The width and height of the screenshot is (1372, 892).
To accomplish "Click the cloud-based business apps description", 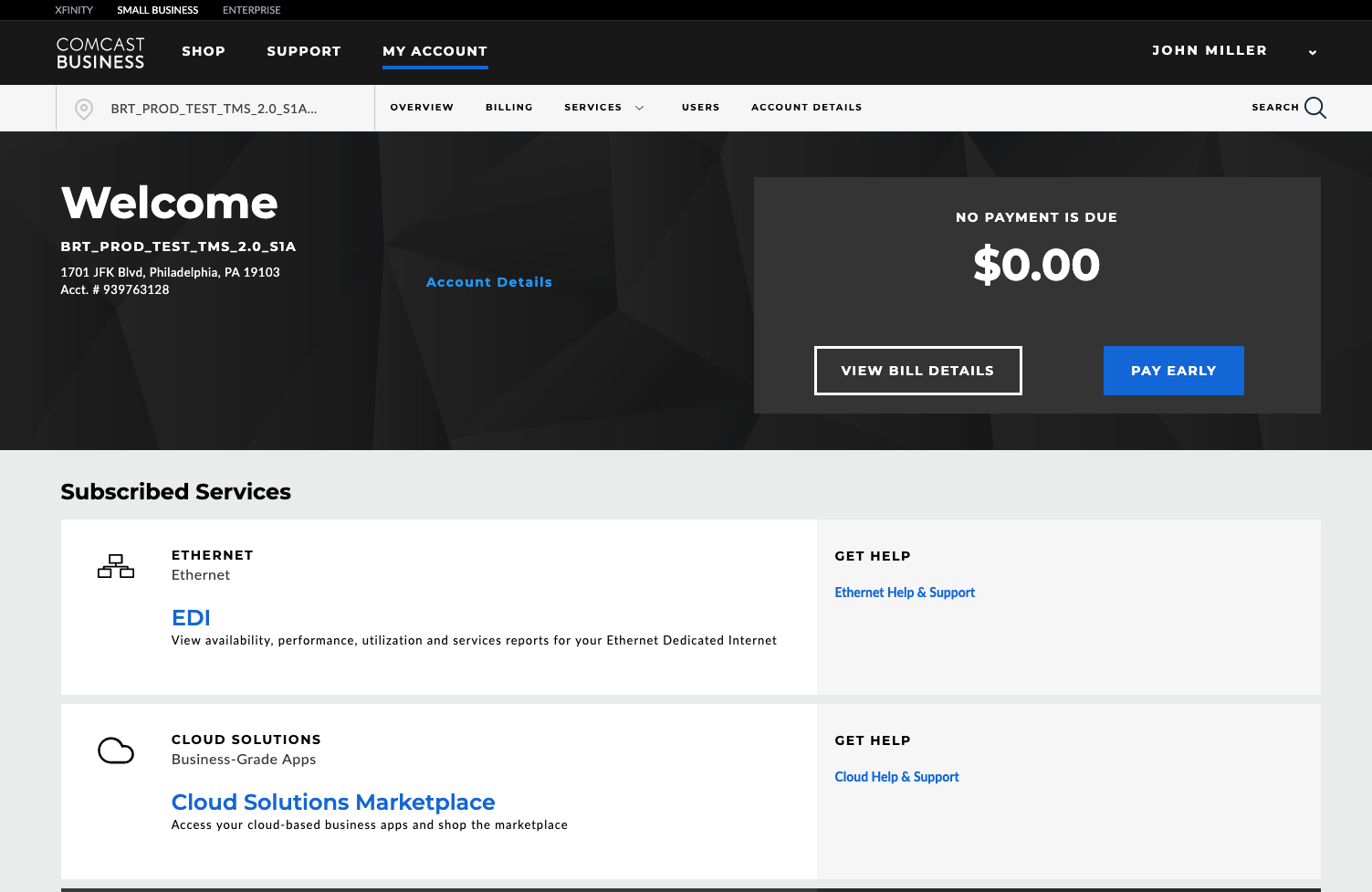I will click(x=370, y=825).
